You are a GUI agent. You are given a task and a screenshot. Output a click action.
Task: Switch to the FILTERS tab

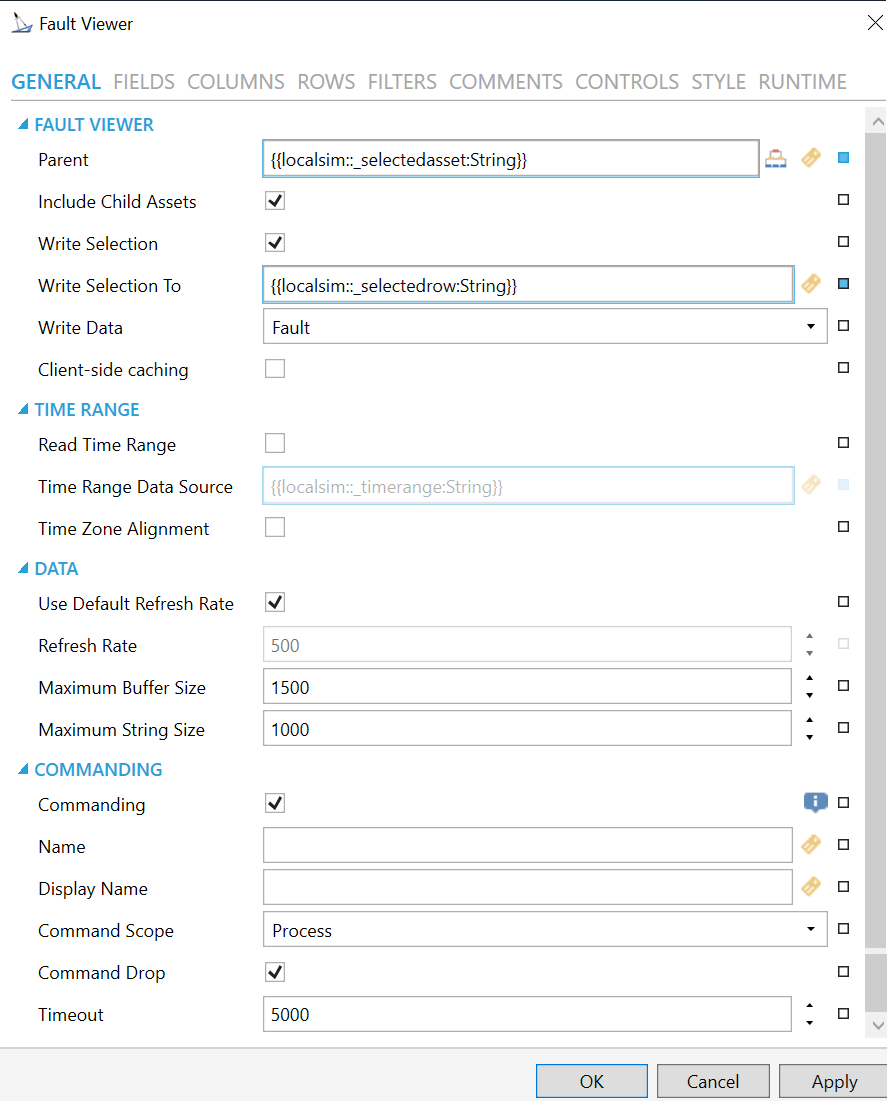click(x=402, y=82)
